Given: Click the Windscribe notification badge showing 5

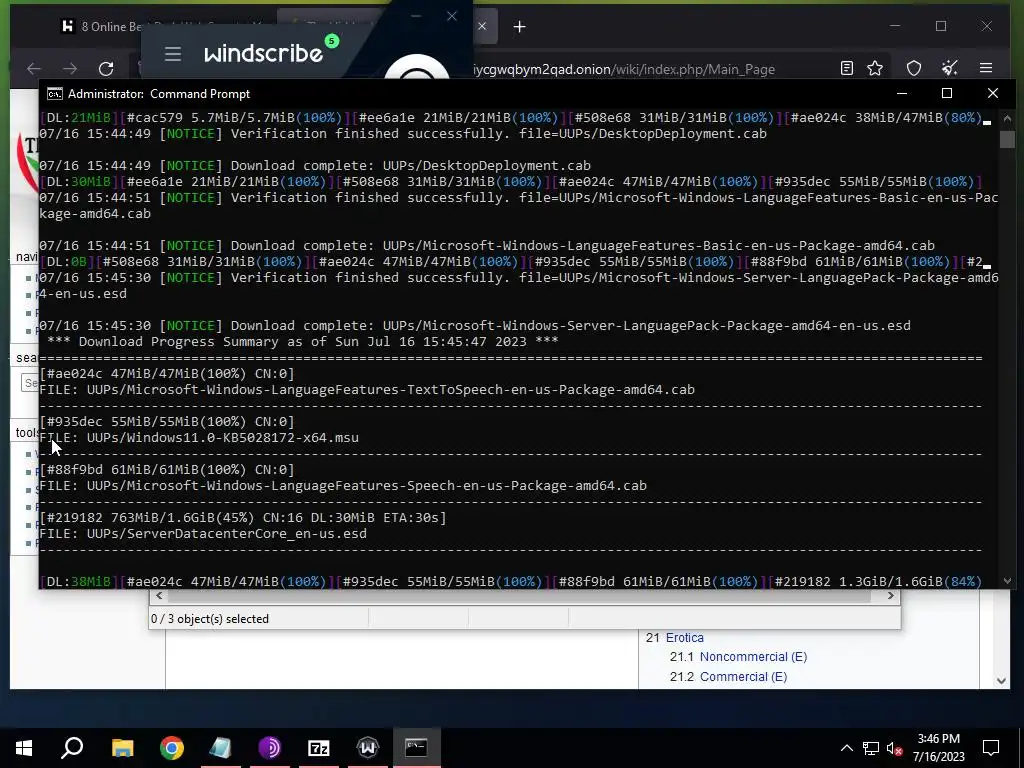Looking at the screenshot, I should [332, 41].
